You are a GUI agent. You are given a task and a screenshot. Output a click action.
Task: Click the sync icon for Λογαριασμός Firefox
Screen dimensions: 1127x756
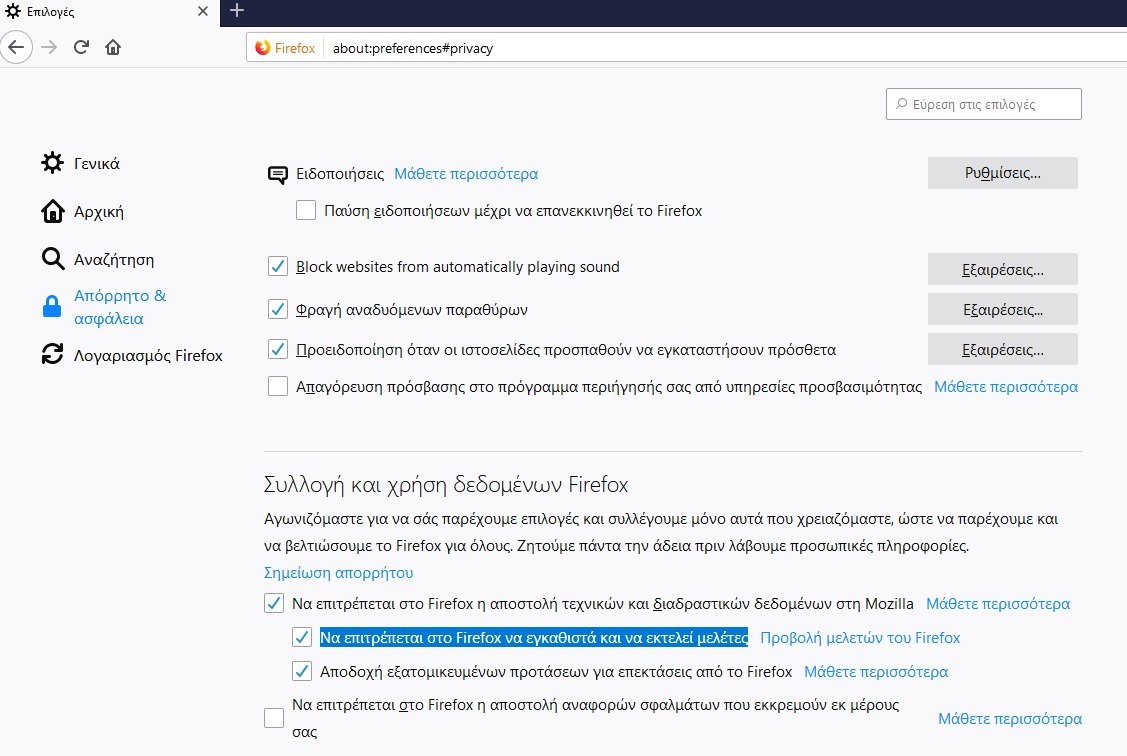52,354
